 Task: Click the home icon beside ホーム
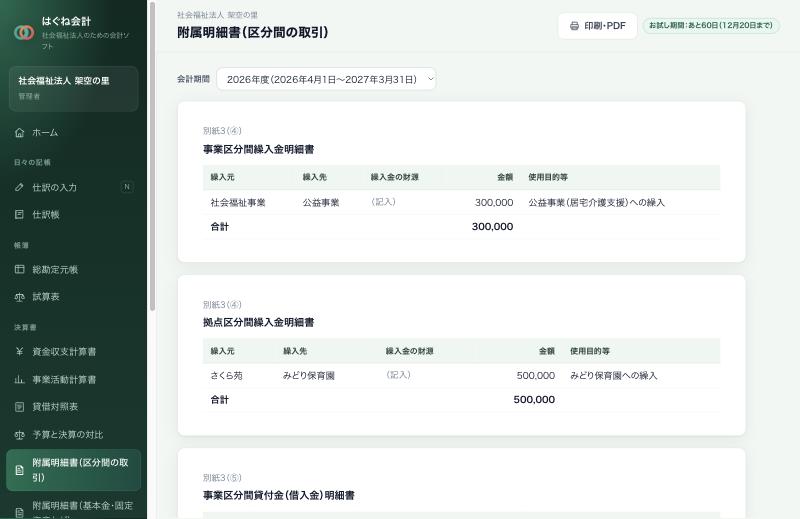(x=19, y=133)
